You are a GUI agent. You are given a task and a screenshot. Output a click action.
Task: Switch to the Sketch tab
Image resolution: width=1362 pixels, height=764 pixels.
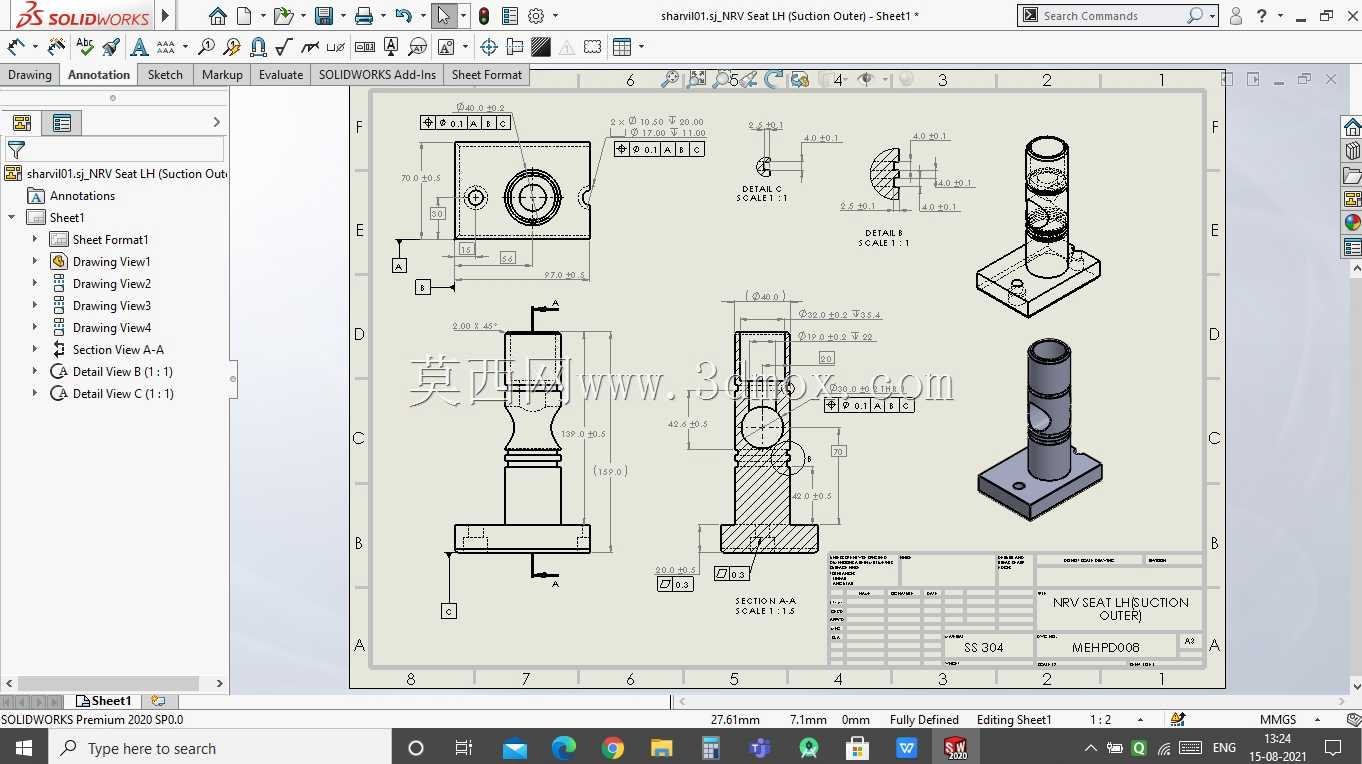(x=165, y=75)
